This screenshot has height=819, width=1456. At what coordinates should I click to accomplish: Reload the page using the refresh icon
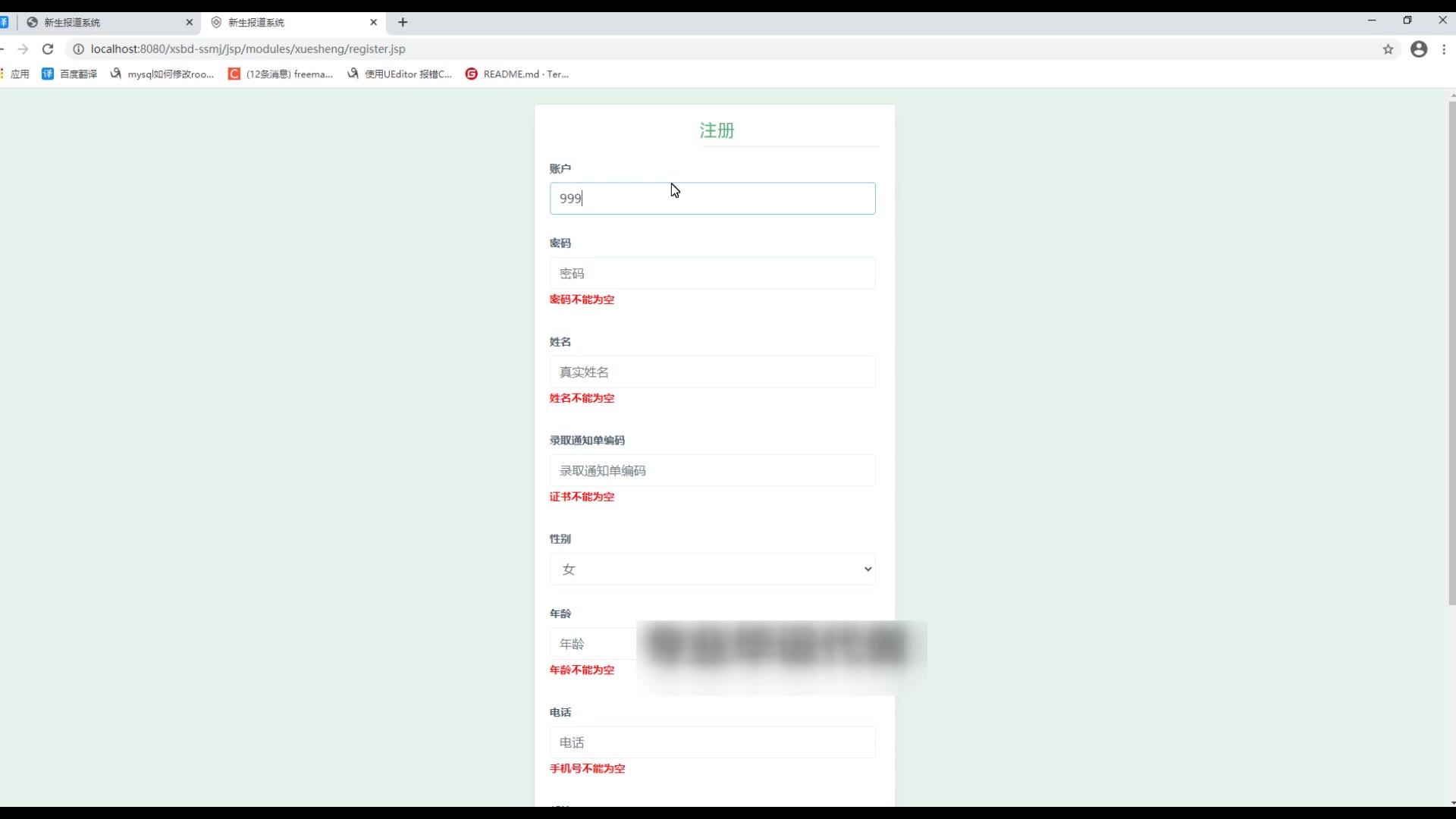coord(48,49)
